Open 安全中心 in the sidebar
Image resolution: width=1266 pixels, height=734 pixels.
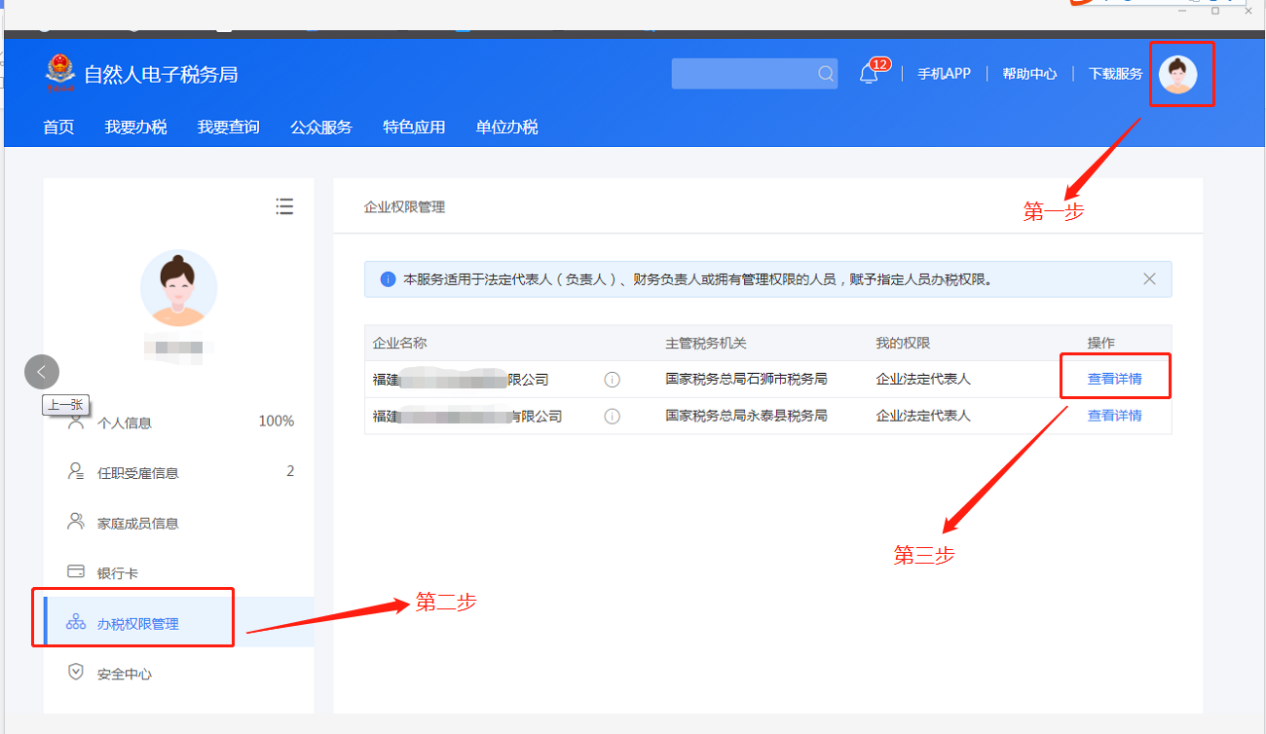[x=124, y=674]
